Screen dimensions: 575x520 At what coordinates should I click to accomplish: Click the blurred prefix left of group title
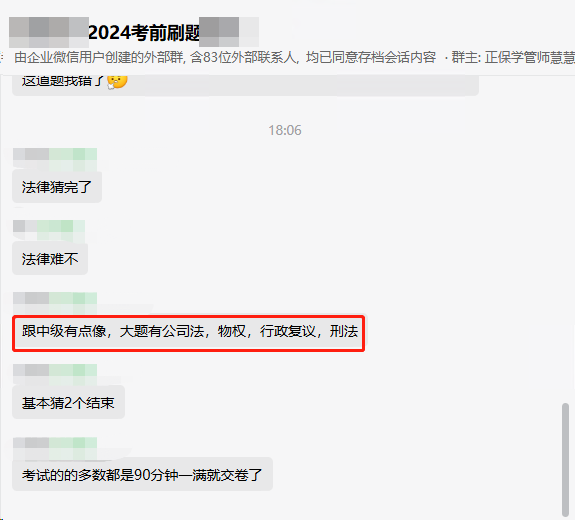click(x=49, y=32)
